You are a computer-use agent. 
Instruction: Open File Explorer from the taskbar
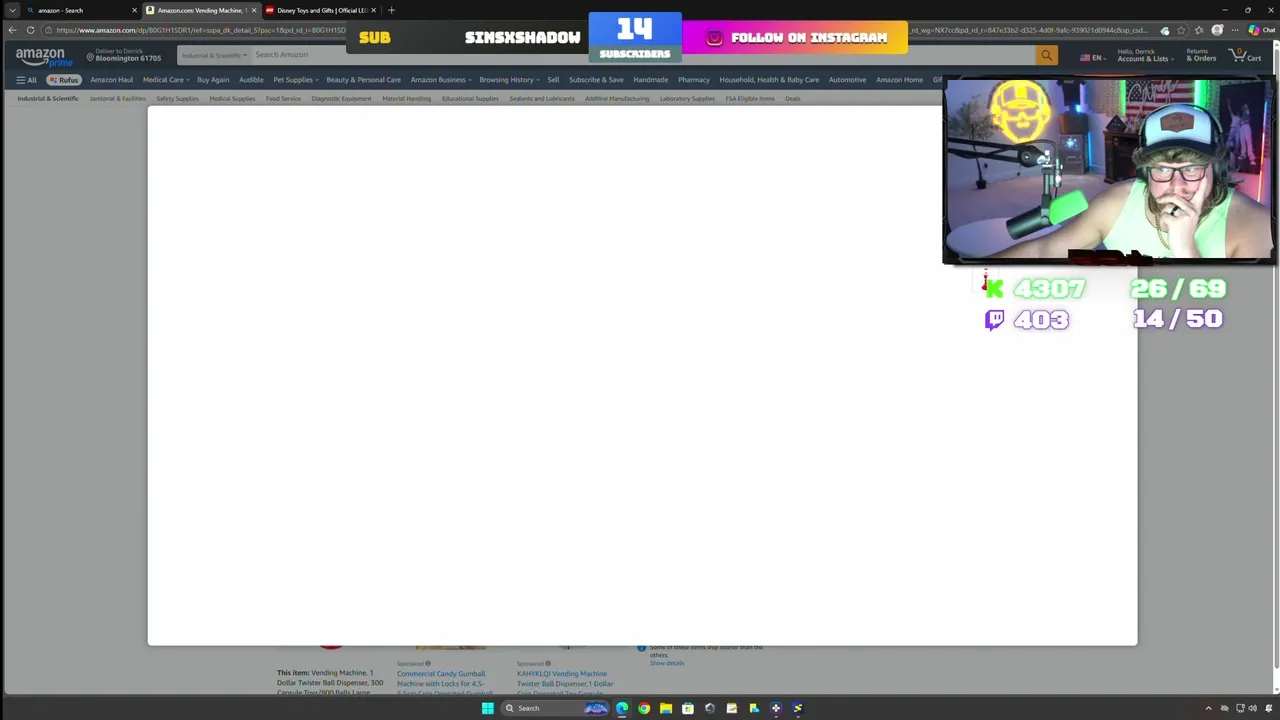[x=666, y=708]
